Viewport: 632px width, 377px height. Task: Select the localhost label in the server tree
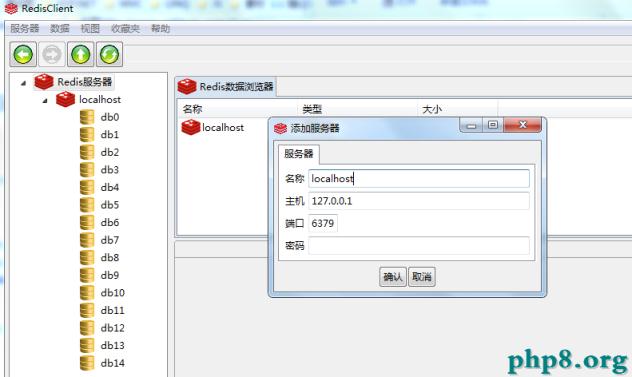[x=100, y=99]
